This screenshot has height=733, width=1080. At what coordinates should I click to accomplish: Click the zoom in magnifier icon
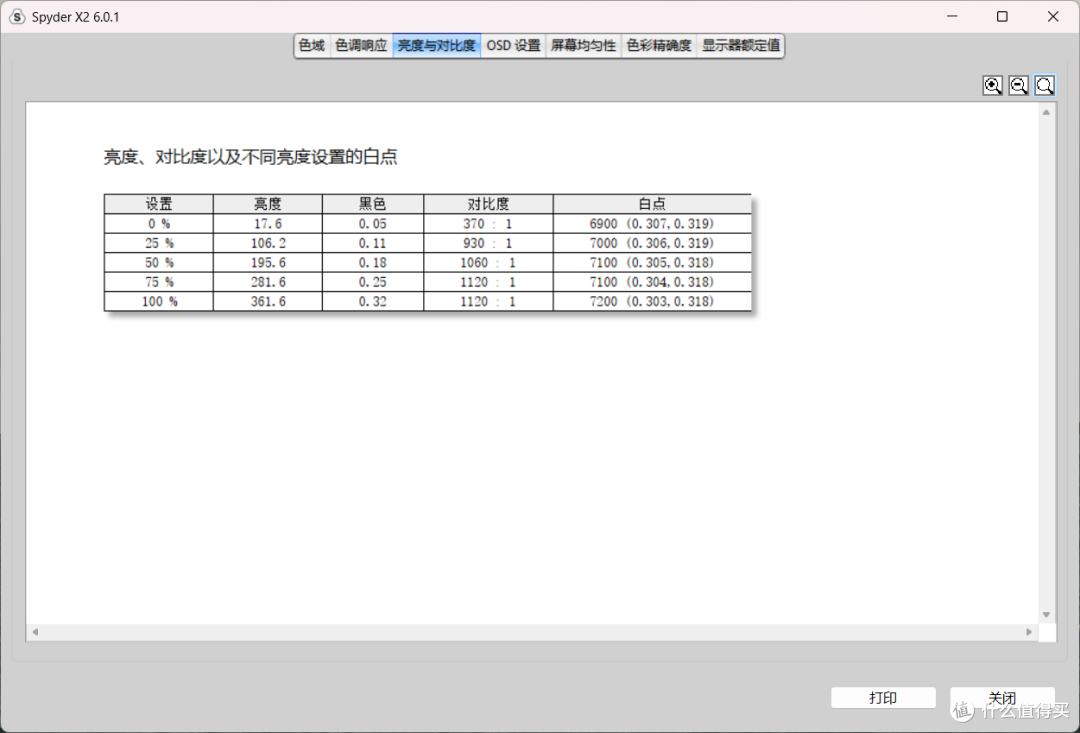point(993,85)
